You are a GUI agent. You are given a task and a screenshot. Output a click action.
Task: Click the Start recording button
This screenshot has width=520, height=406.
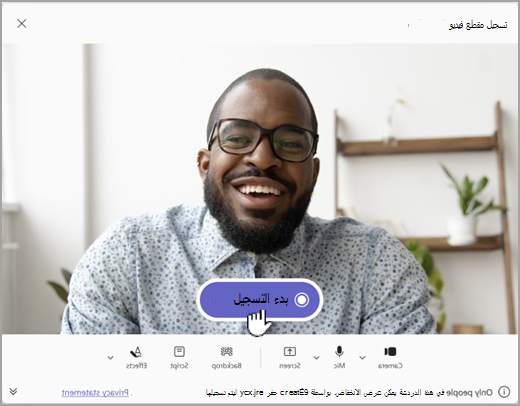point(260,299)
